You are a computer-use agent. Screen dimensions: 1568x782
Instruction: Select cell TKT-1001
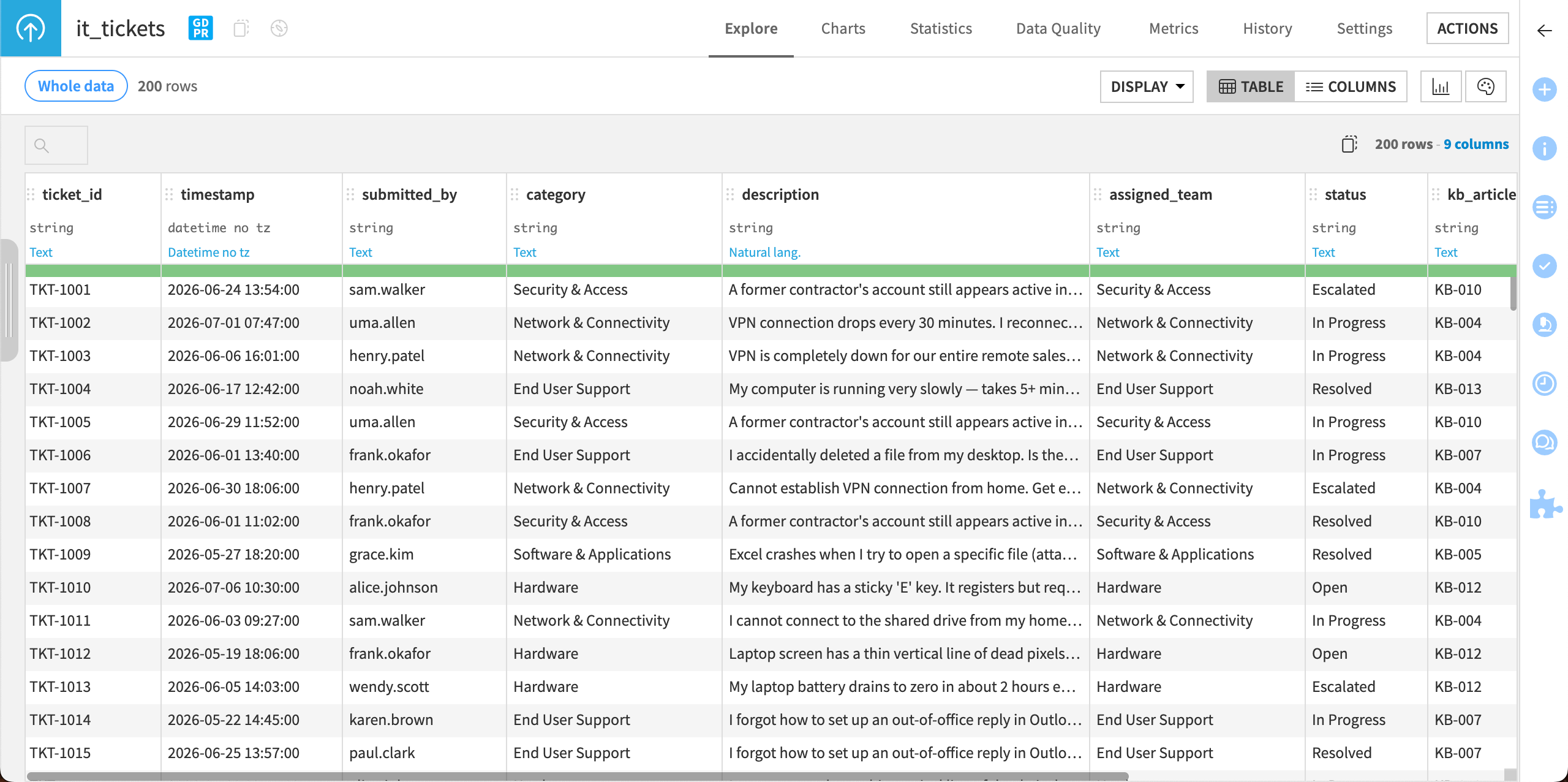93,290
